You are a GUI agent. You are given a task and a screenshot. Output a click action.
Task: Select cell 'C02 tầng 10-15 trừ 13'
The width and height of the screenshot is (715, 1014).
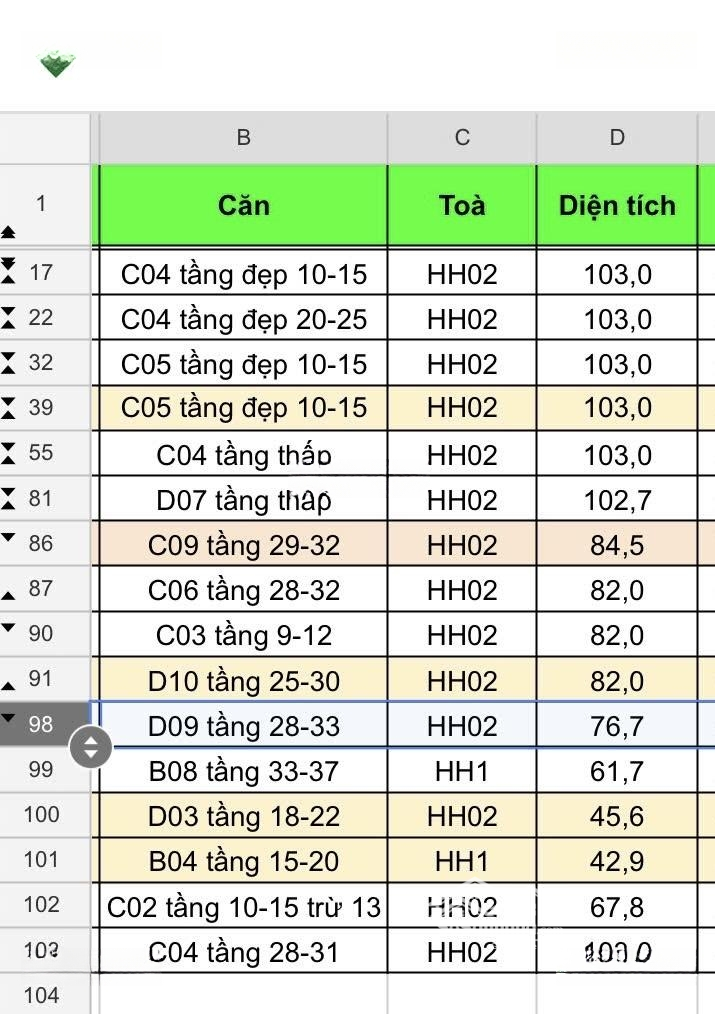pos(243,907)
